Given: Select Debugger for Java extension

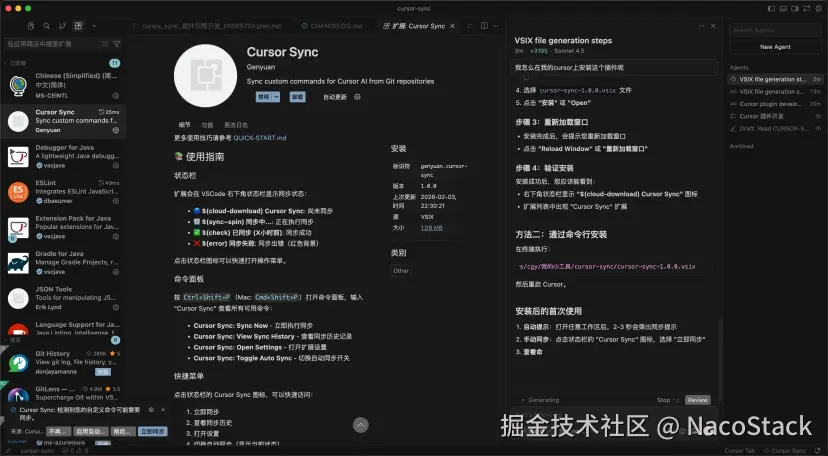Looking at the screenshot, I should [63, 156].
